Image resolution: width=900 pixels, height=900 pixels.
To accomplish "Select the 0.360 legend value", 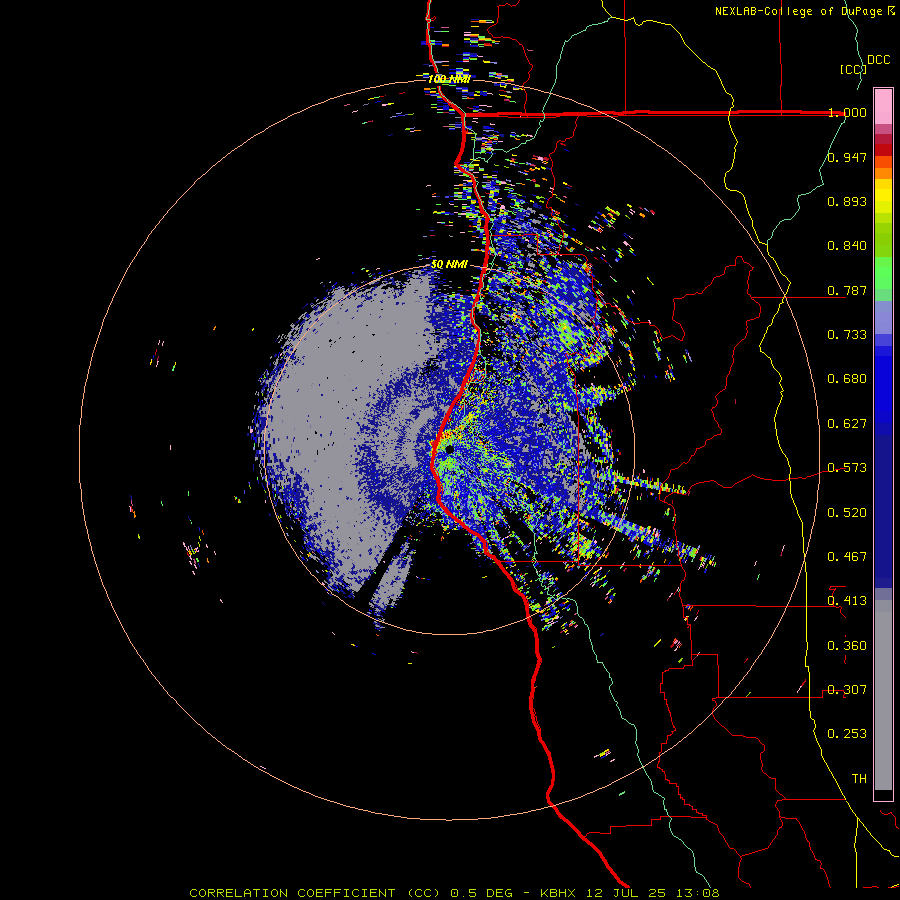I will pos(847,646).
